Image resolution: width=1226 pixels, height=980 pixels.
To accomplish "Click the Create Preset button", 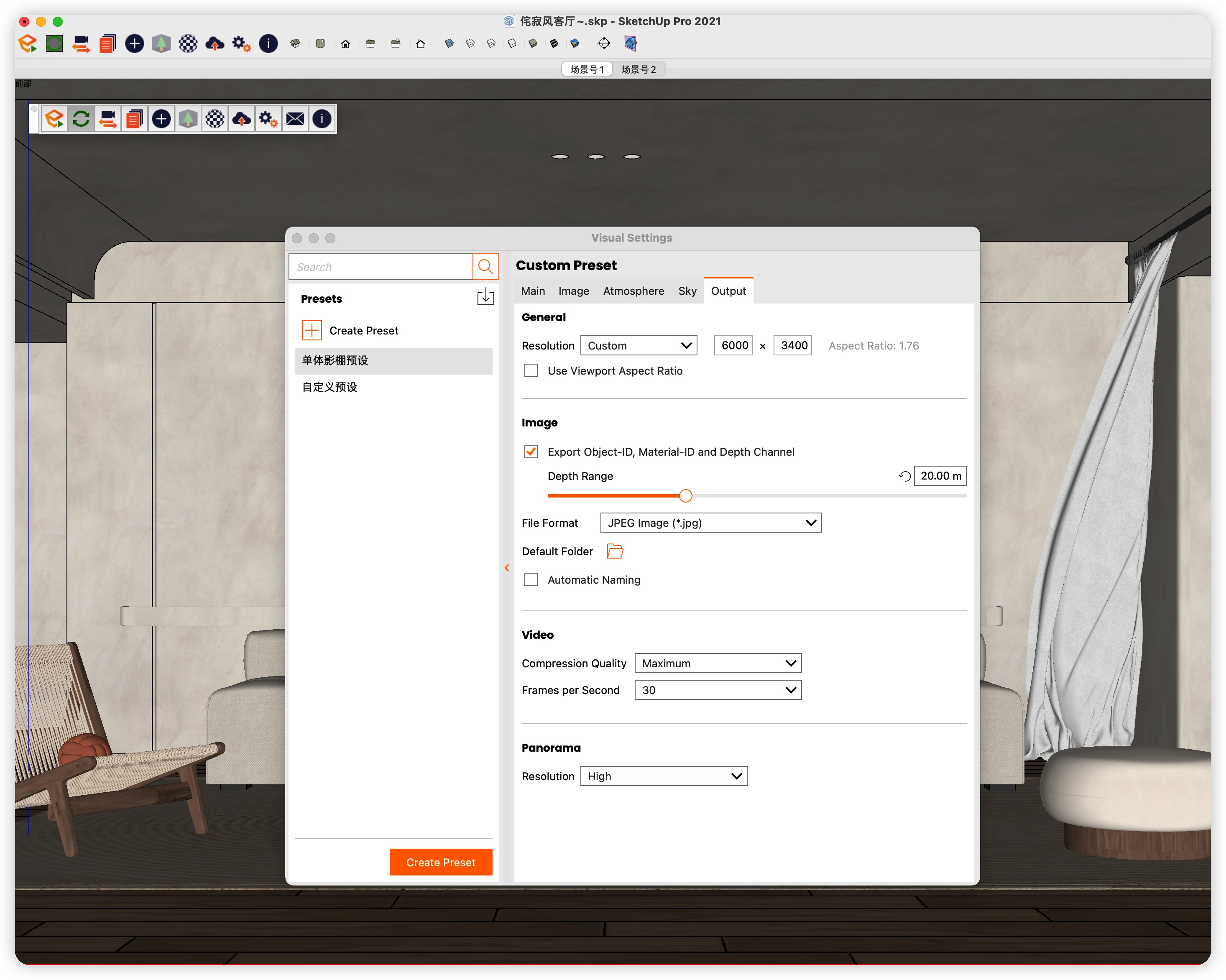I will point(441,861).
